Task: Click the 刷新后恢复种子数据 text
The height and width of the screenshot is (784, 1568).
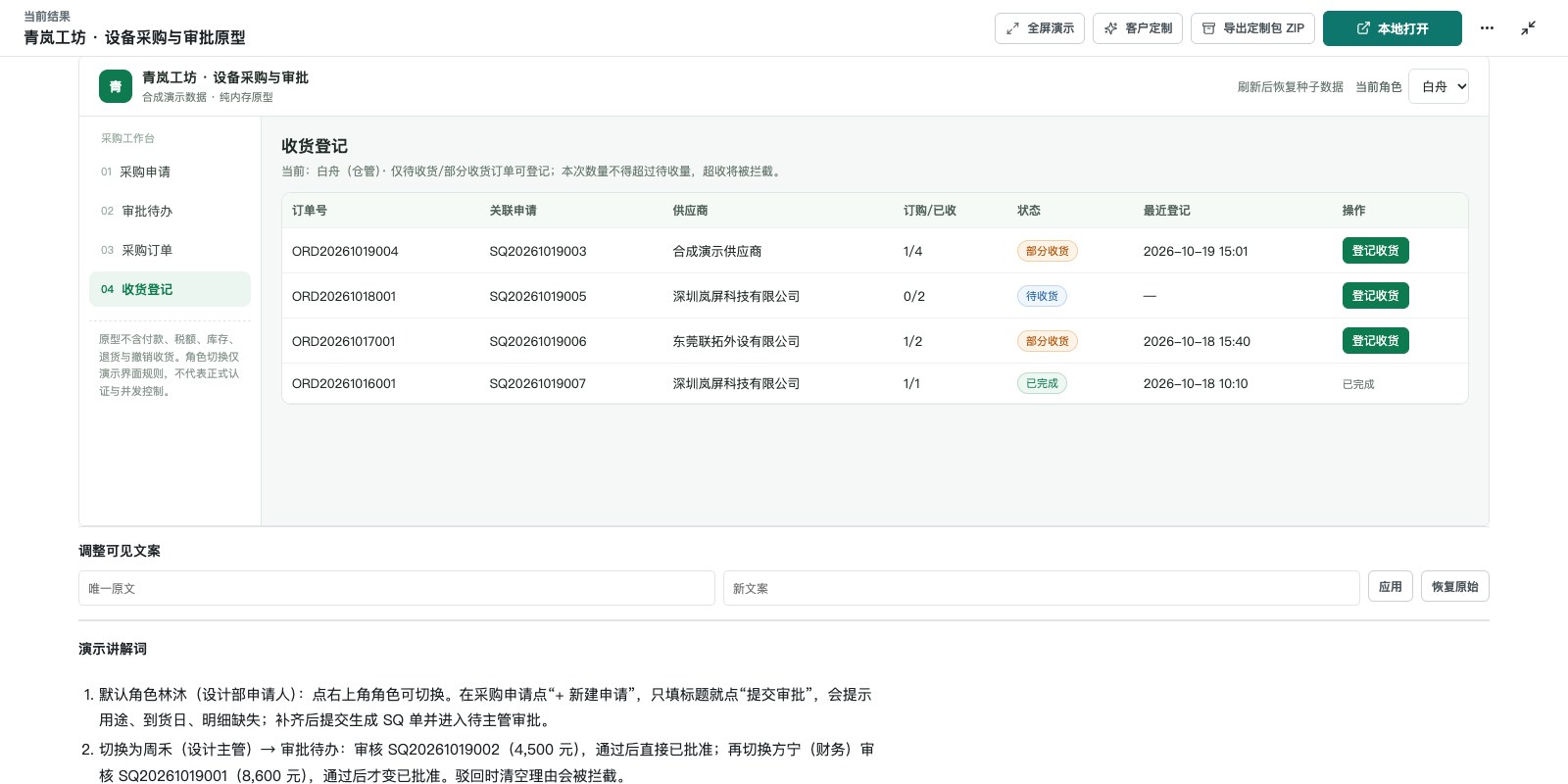Action: pos(1290,87)
